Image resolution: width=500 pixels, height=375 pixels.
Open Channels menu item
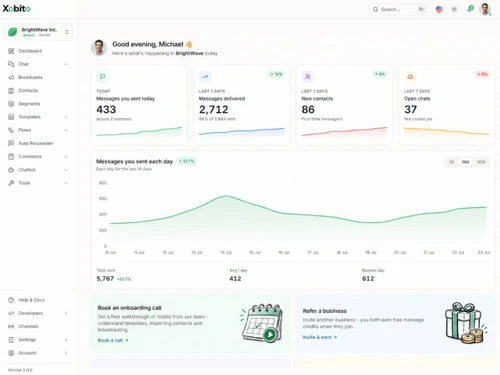point(37,326)
